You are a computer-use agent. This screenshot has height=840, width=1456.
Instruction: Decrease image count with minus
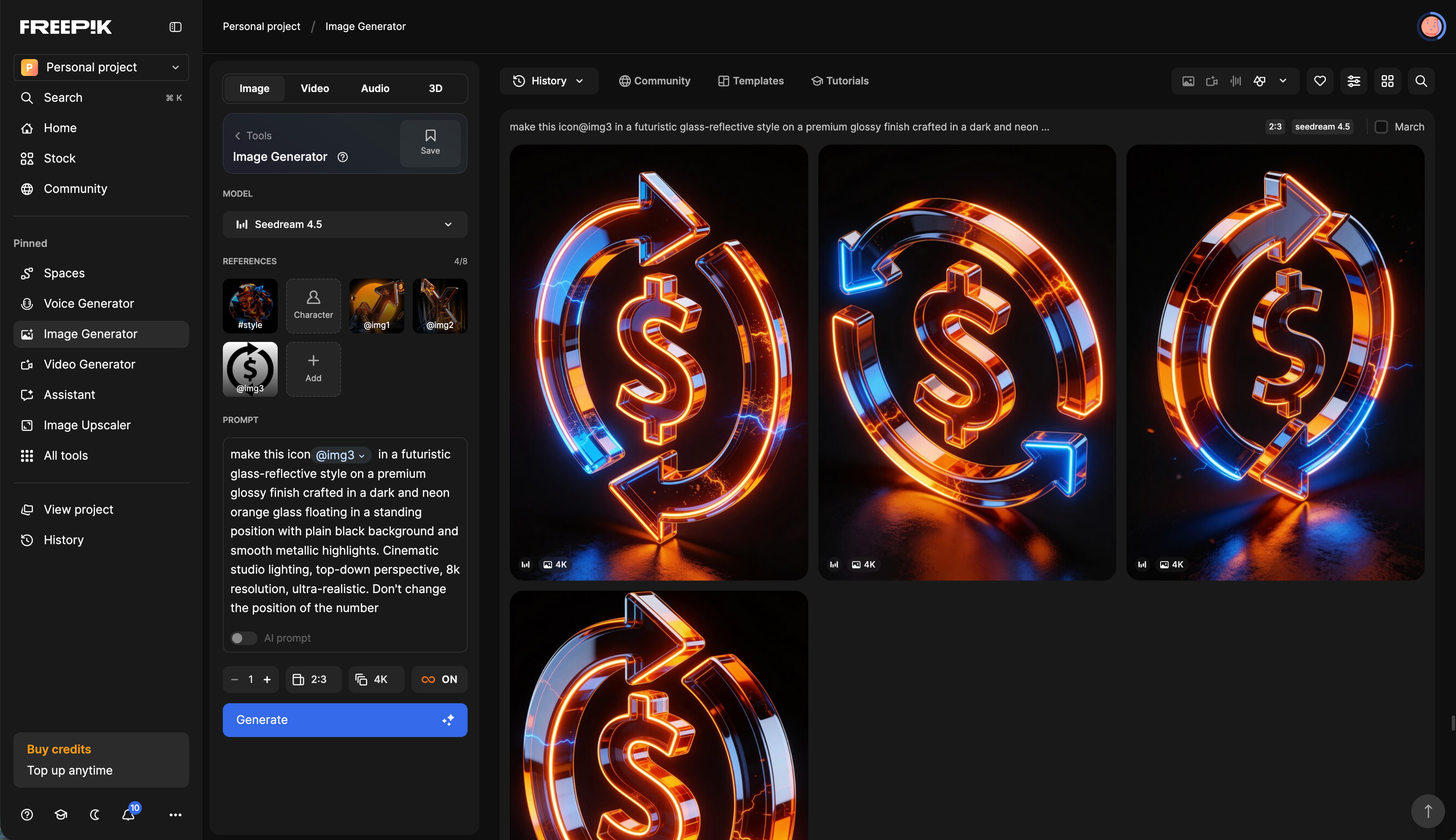(x=235, y=679)
